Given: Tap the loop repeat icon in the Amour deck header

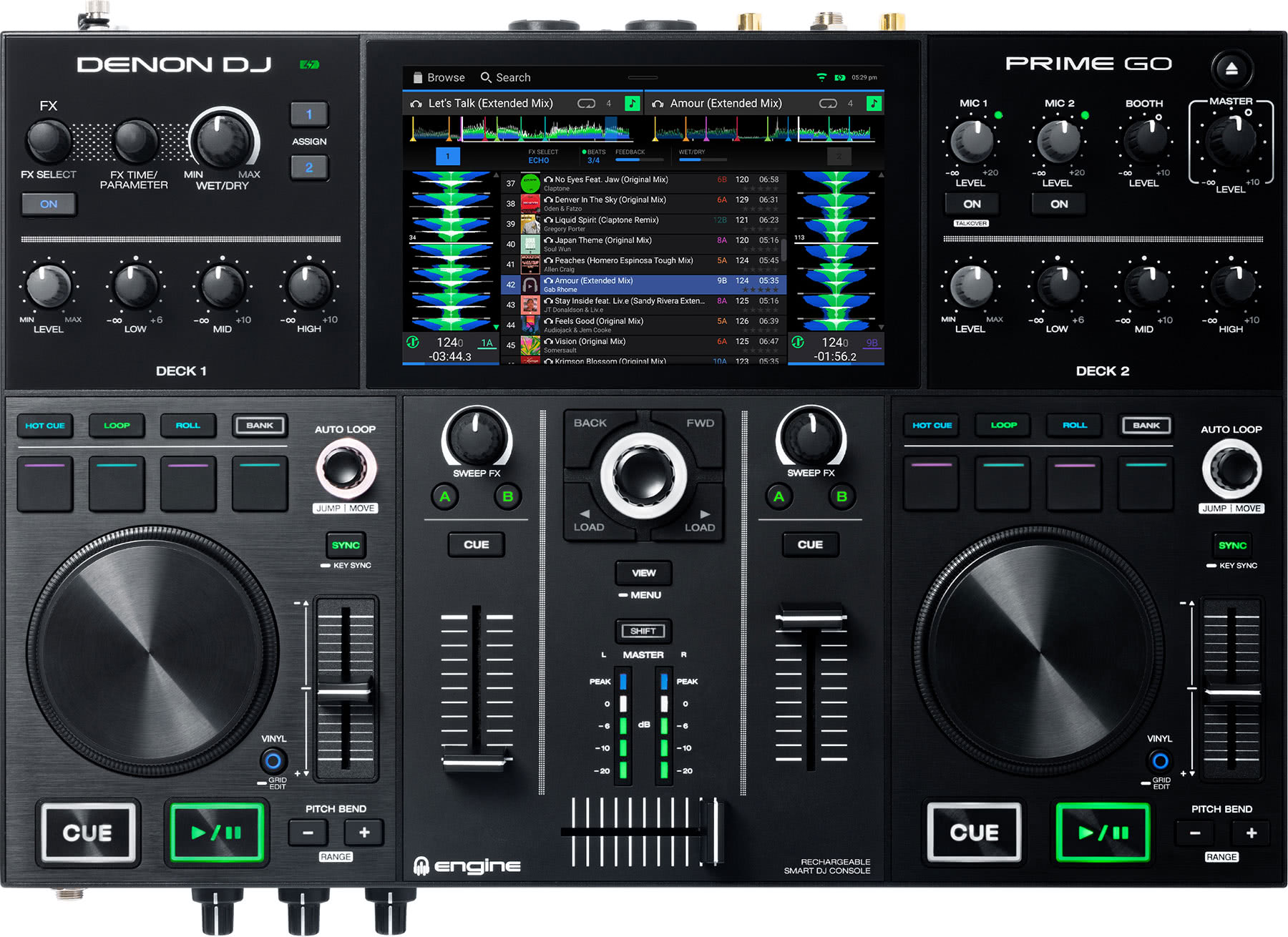Looking at the screenshot, I should [829, 103].
